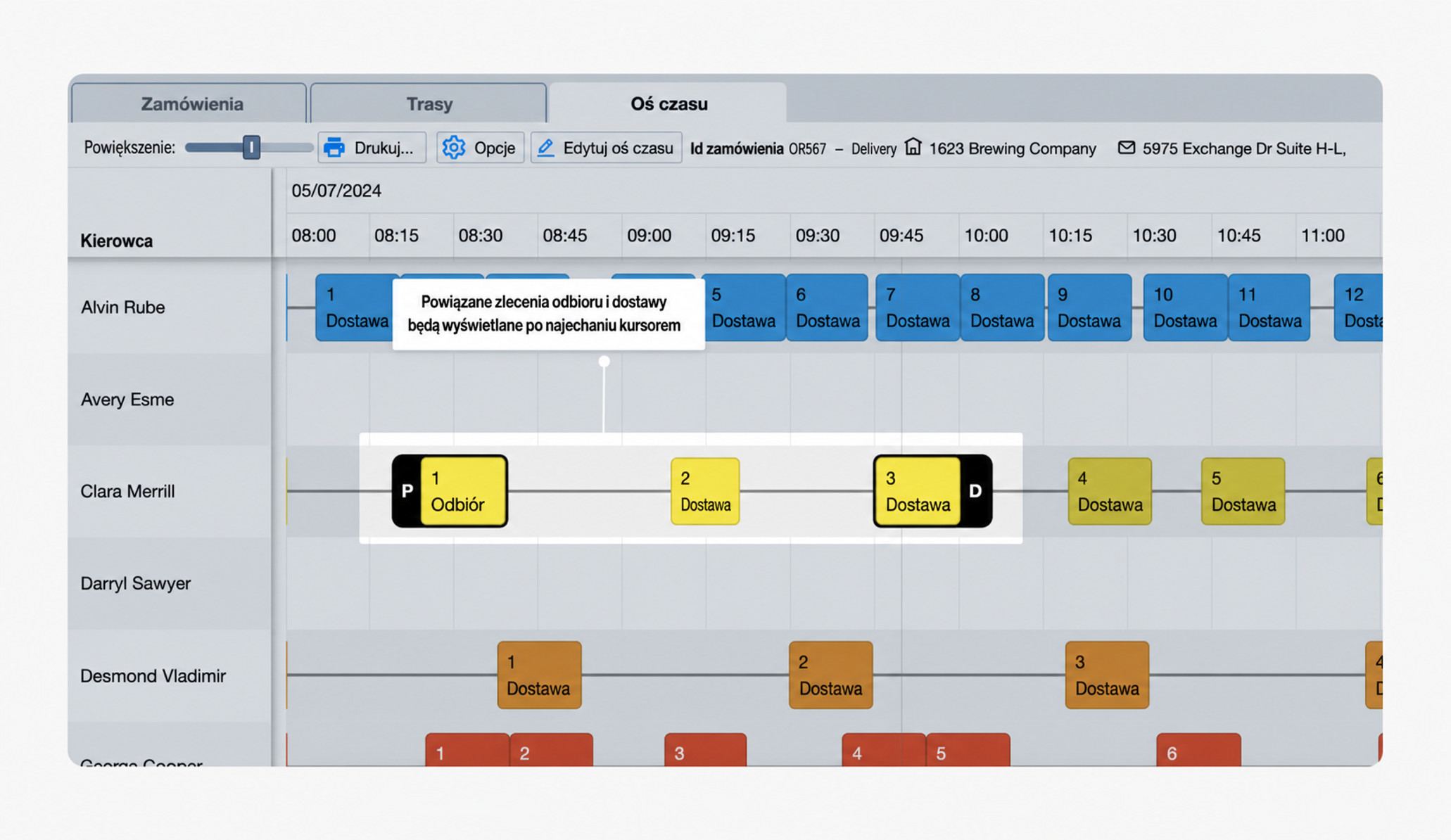Click the Drukuj... button

pos(372,148)
